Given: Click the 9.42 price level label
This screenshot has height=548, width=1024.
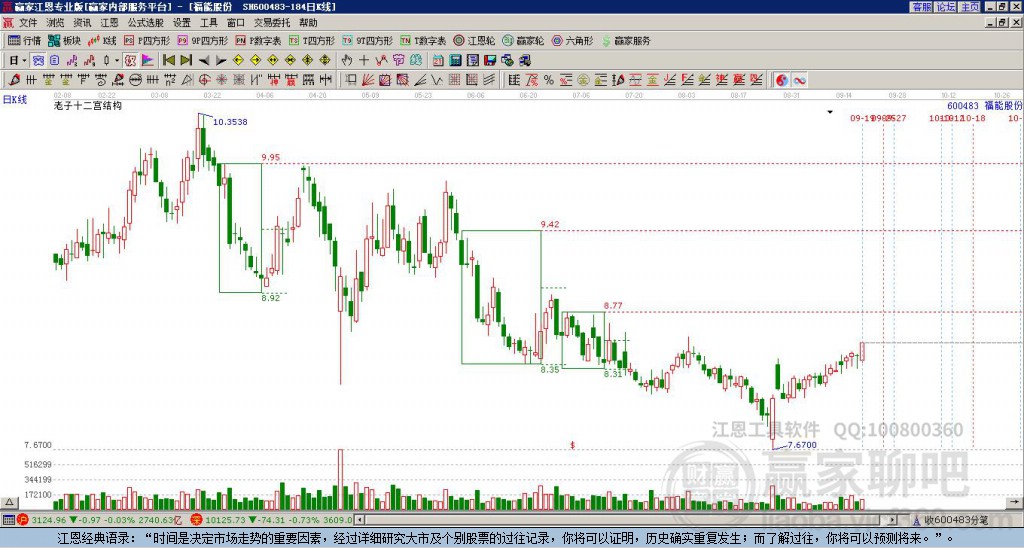Looking at the screenshot, I should 550,224.
